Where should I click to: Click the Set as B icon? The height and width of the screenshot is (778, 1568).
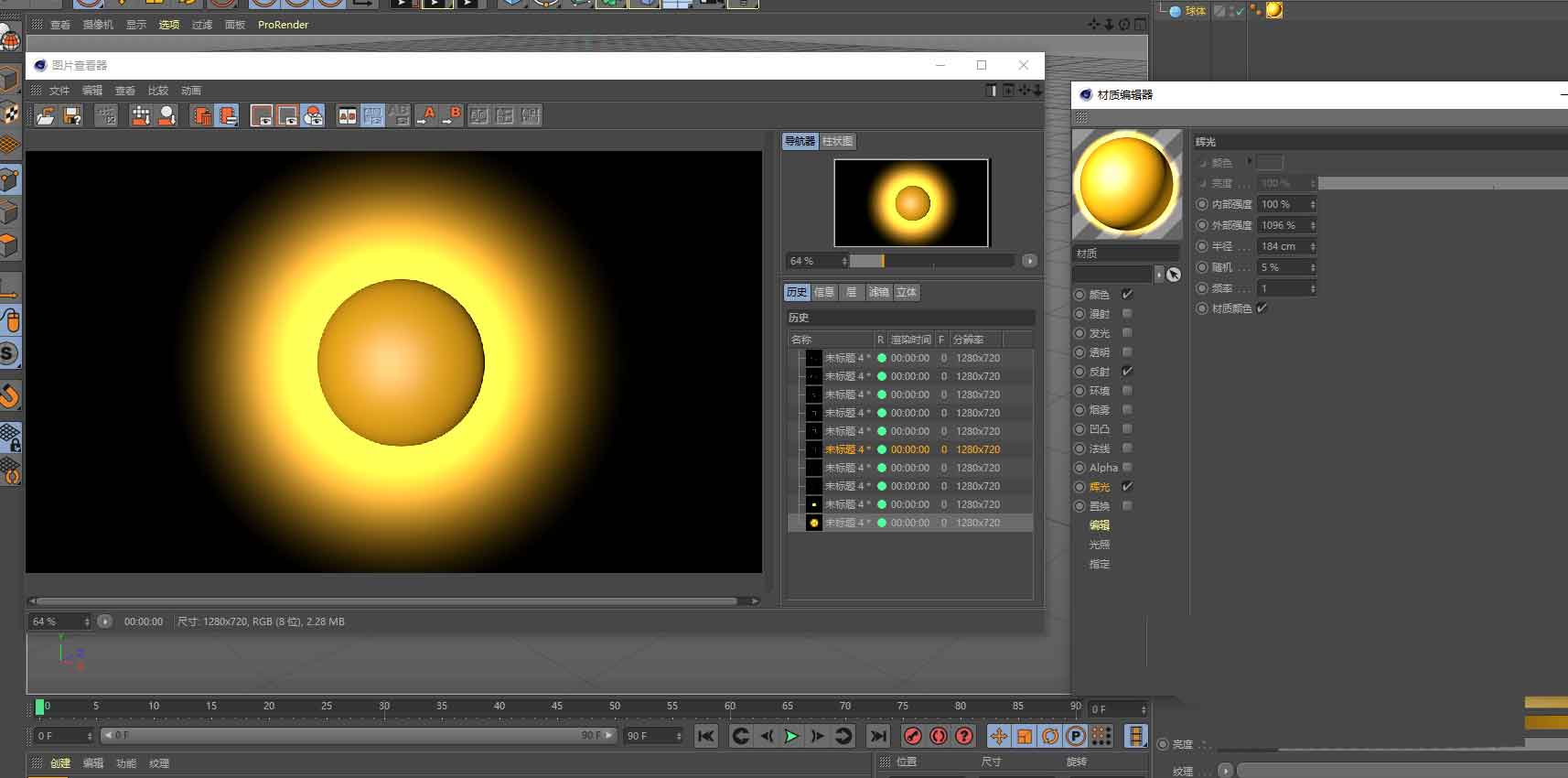[x=452, y=116]
